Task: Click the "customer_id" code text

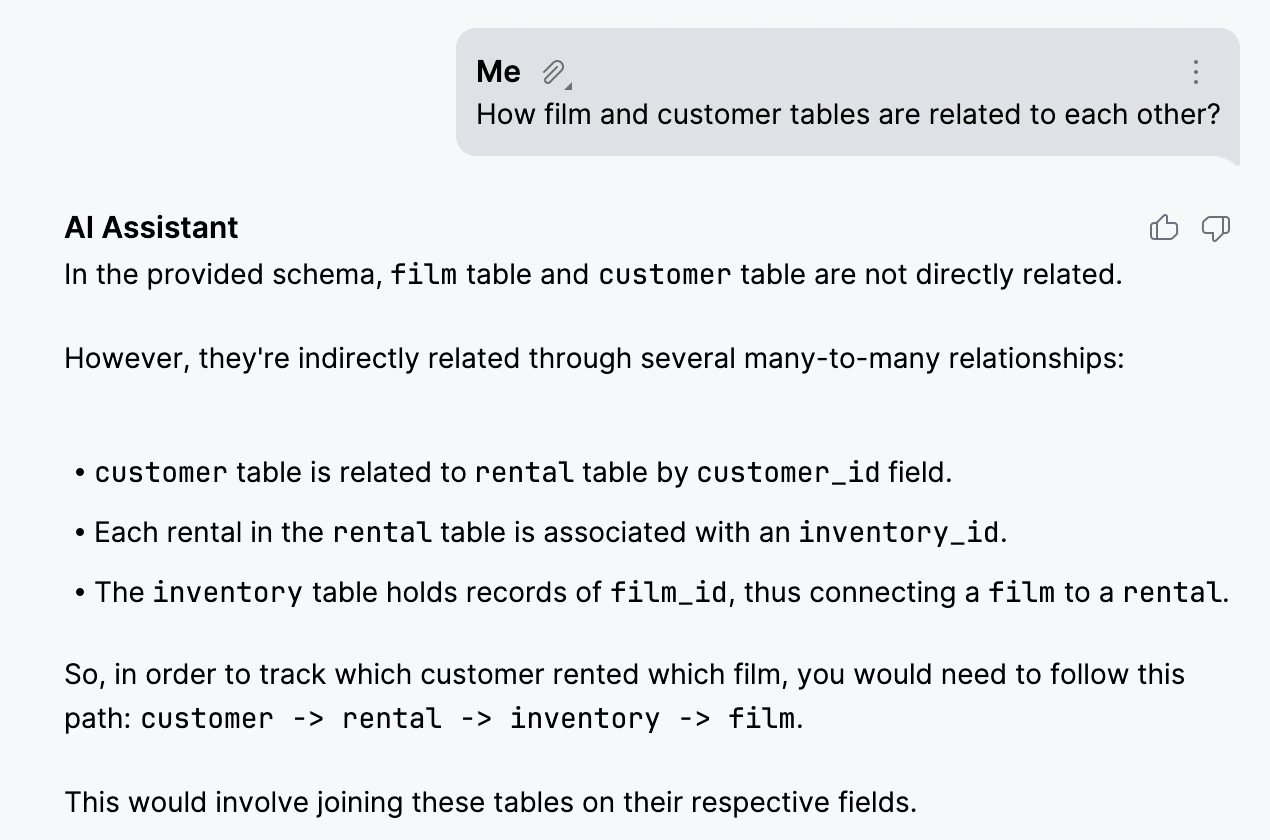Action: coord(788,473)
